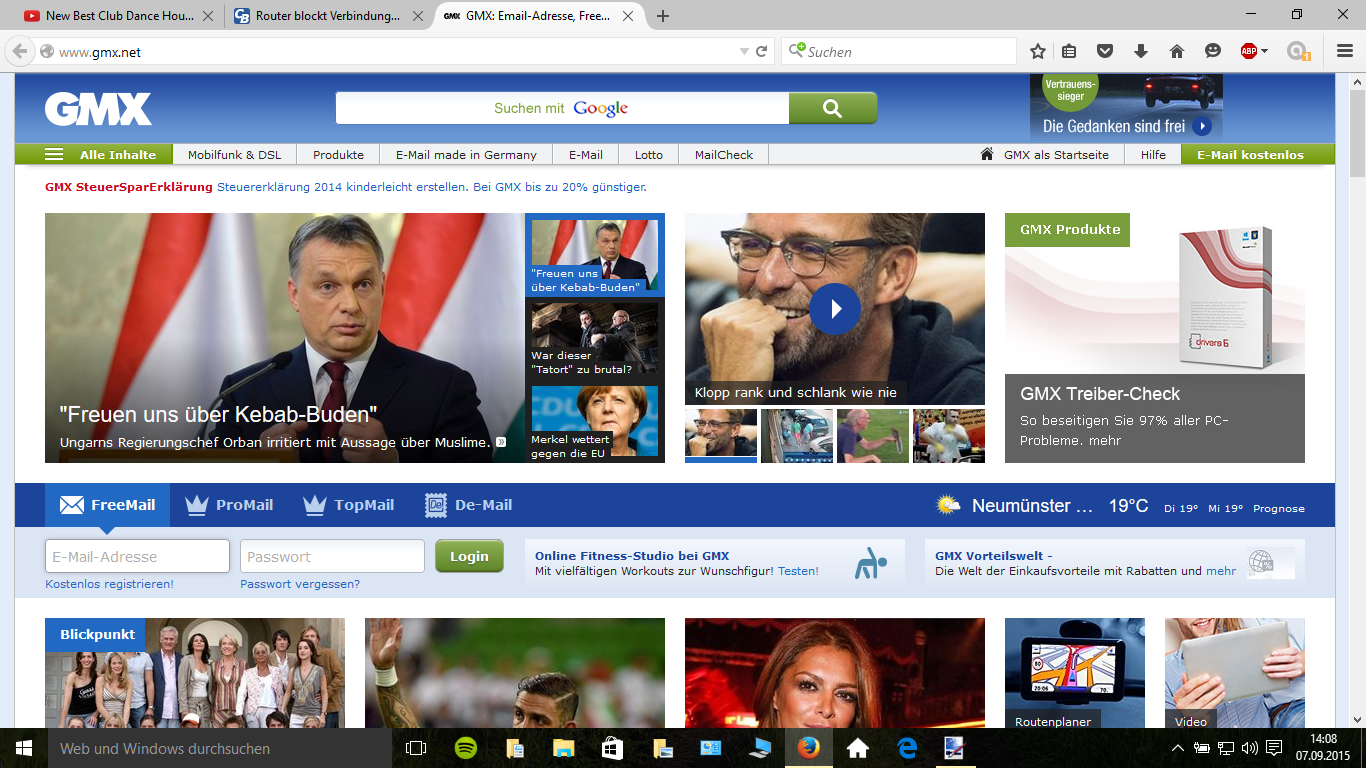This screenshot has width=1366, height=768.
Task: Show hidden tray icons chevron
Action: click(x=1177, y=747)
